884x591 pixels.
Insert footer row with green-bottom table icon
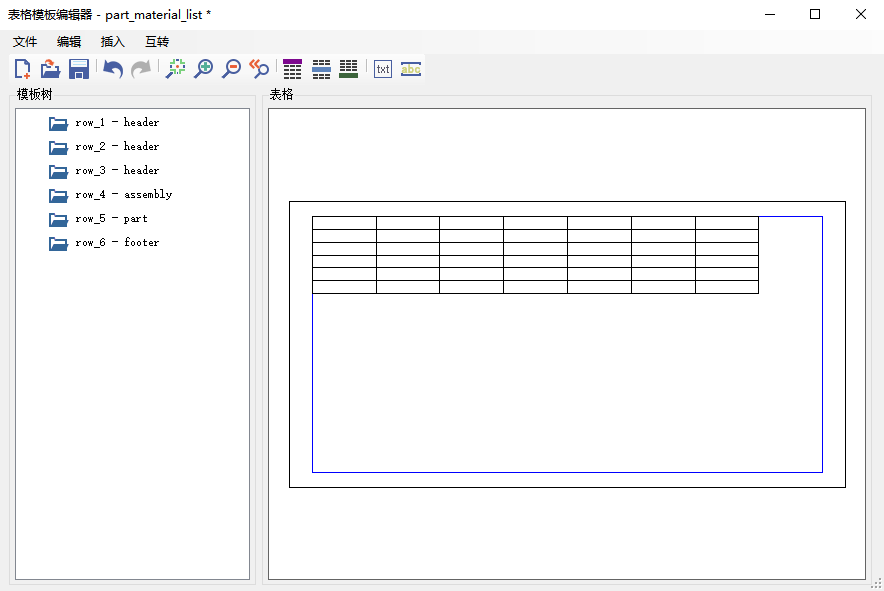(x=348, y=69)
